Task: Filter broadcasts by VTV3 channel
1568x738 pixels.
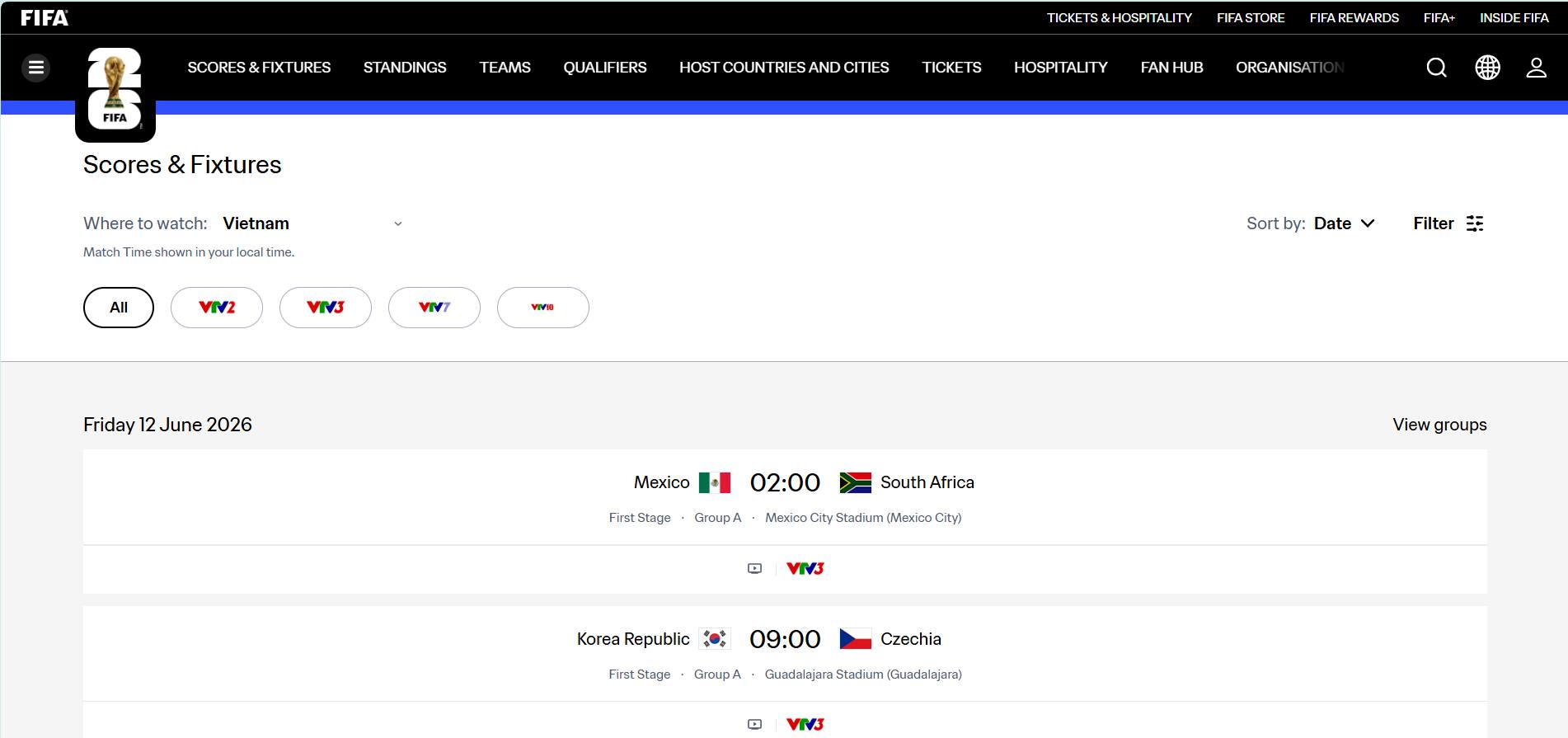Action: coord(326,308)
